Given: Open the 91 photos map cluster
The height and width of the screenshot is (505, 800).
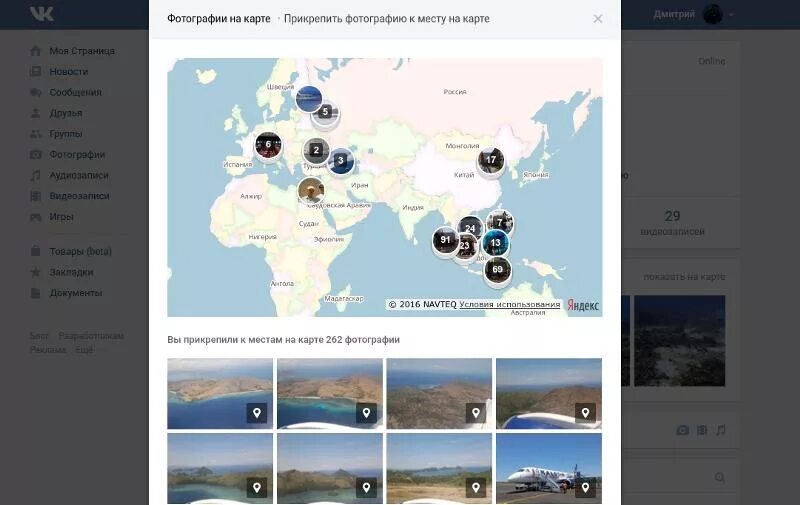Looking at the screenshot, I should point(445,240).
